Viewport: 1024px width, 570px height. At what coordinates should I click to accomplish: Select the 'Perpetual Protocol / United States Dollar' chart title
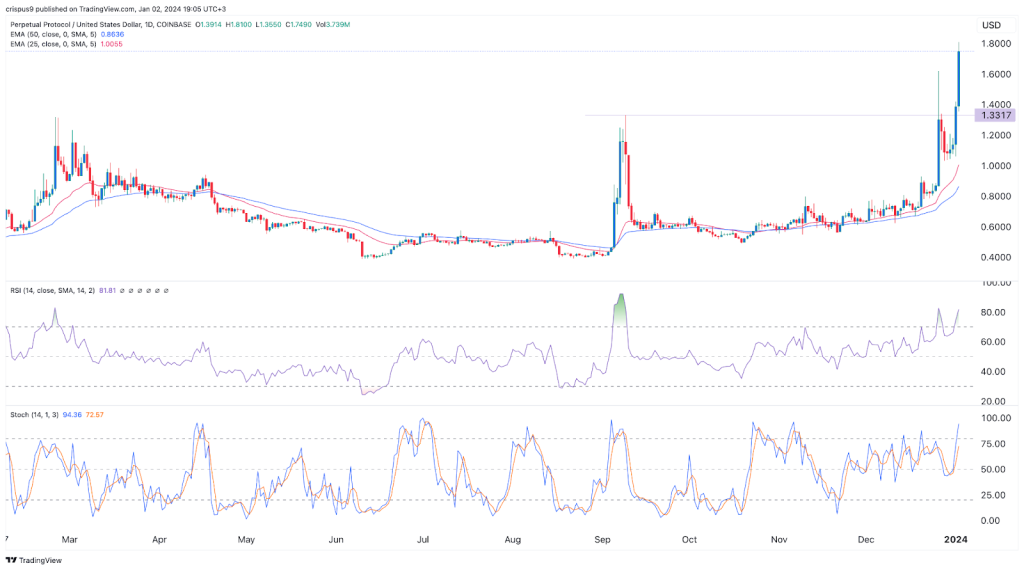(75, 25)
